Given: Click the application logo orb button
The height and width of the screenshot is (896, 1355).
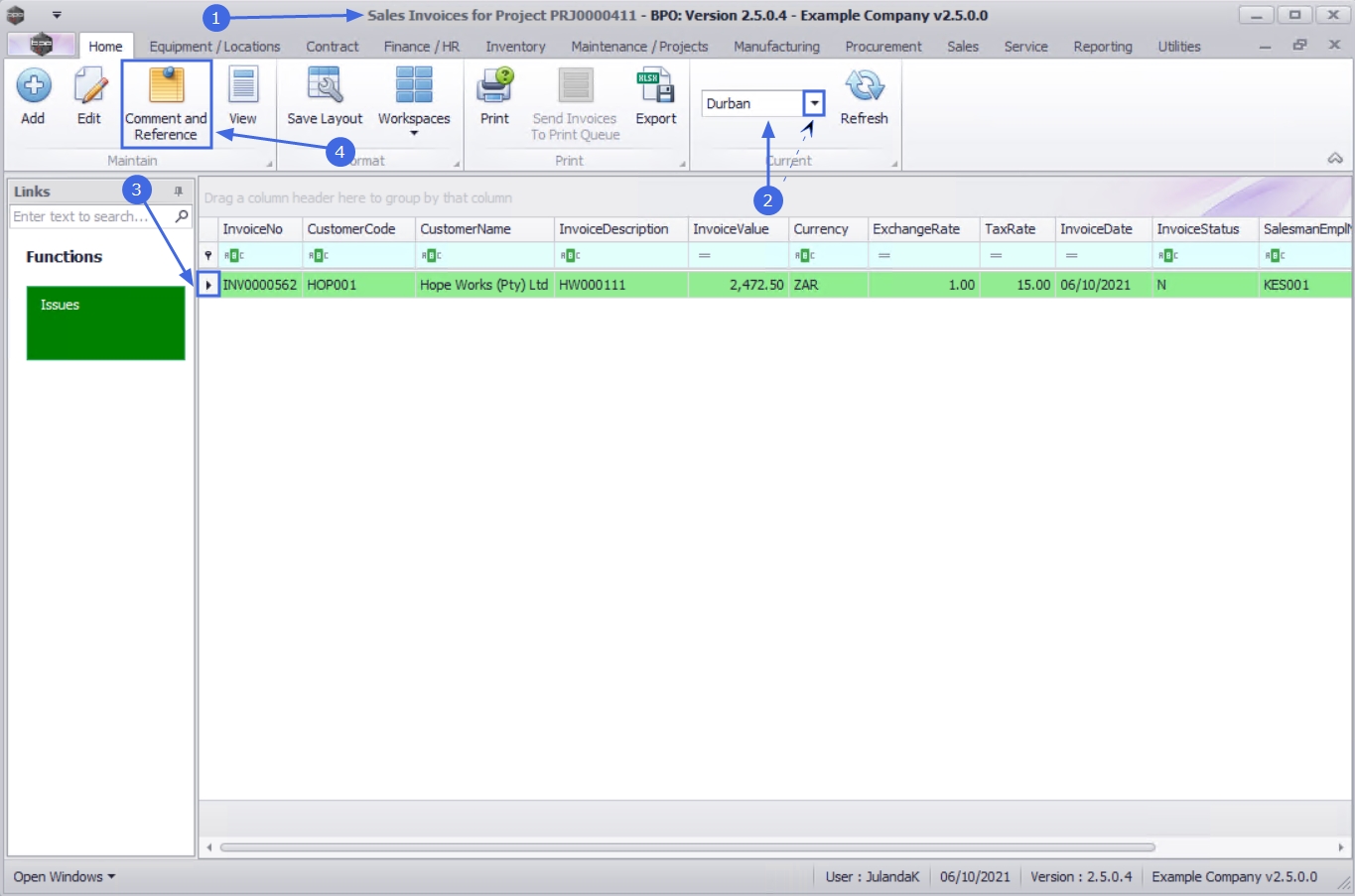Looking at the screenshot, I should click(41, 45).
